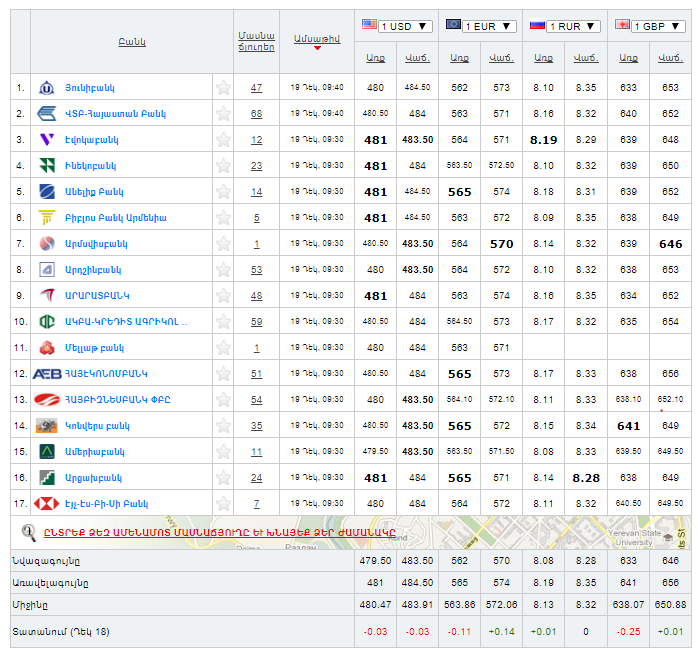Click the Inecobank green logo
698x657 pixels.
click(x=47, y=166)
